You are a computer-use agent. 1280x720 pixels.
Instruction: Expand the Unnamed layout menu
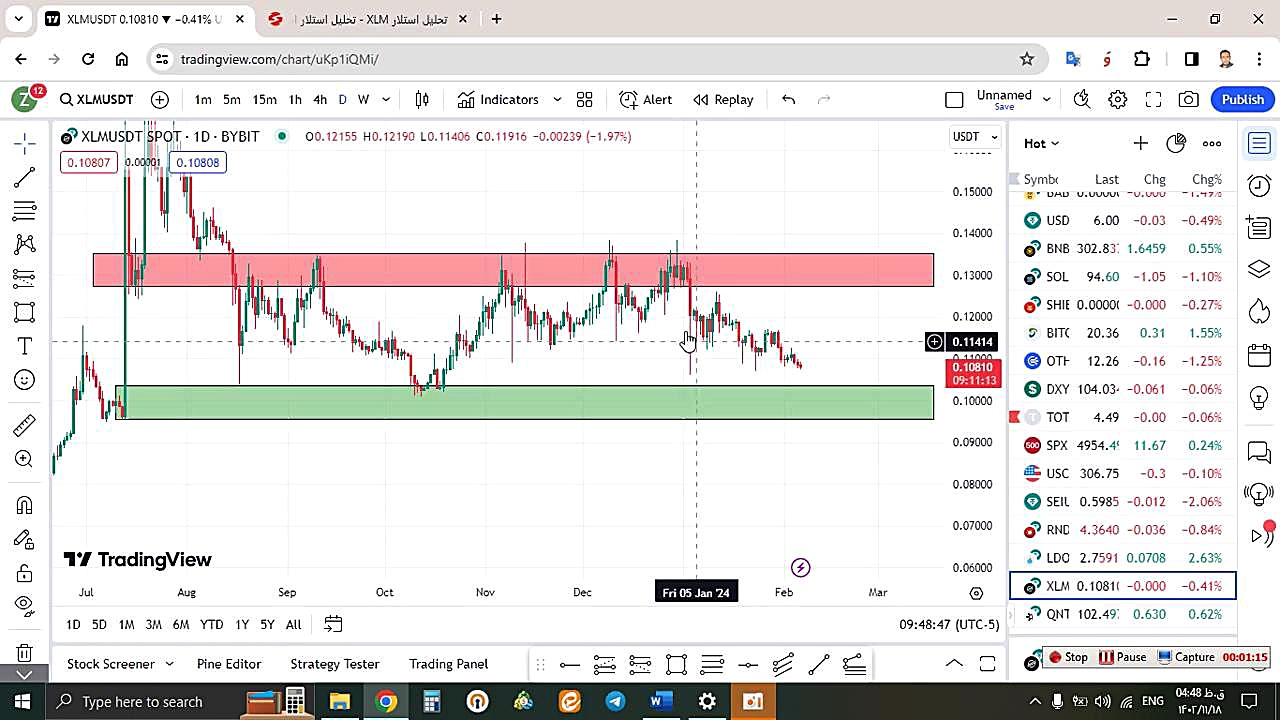[1046, 99]
